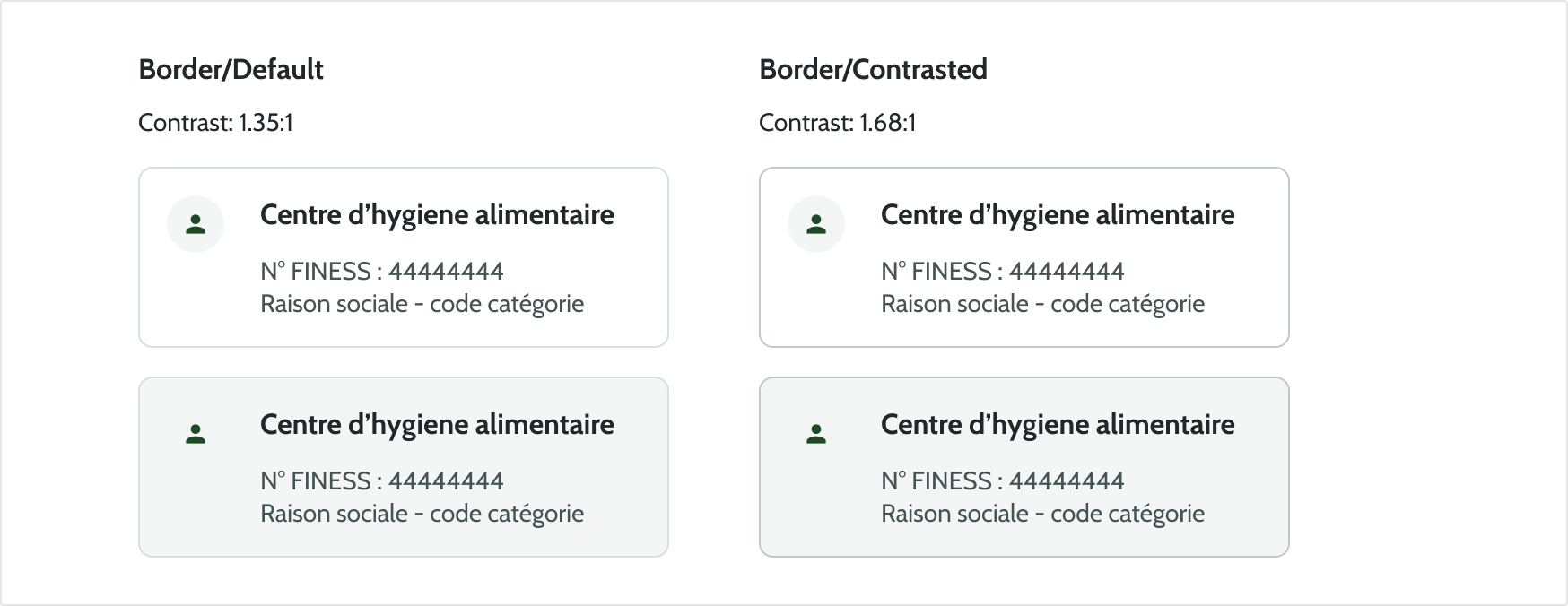
Task: Click FINESS number in white Border/Default card
Action: click(x=382, y=272)
